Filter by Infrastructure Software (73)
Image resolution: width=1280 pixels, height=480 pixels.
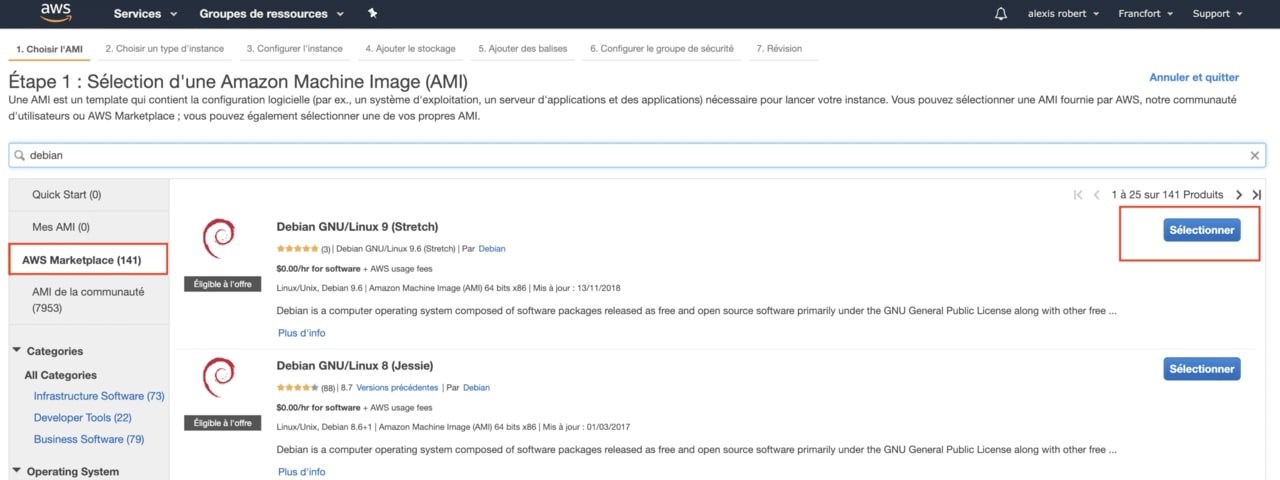(99, 396)
